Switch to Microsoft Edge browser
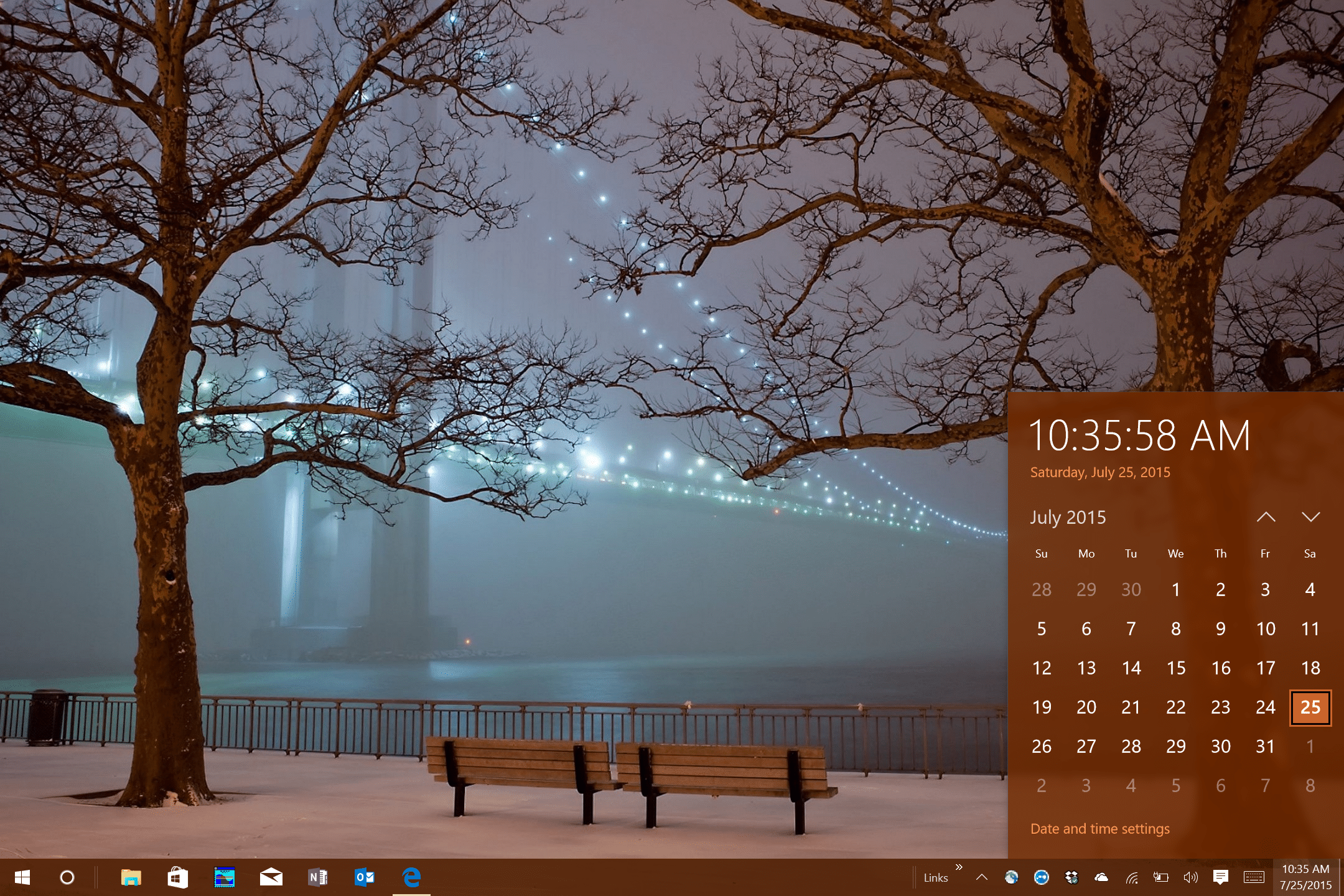The height and width of the screenshot is (896, 1344). point(411,877)
